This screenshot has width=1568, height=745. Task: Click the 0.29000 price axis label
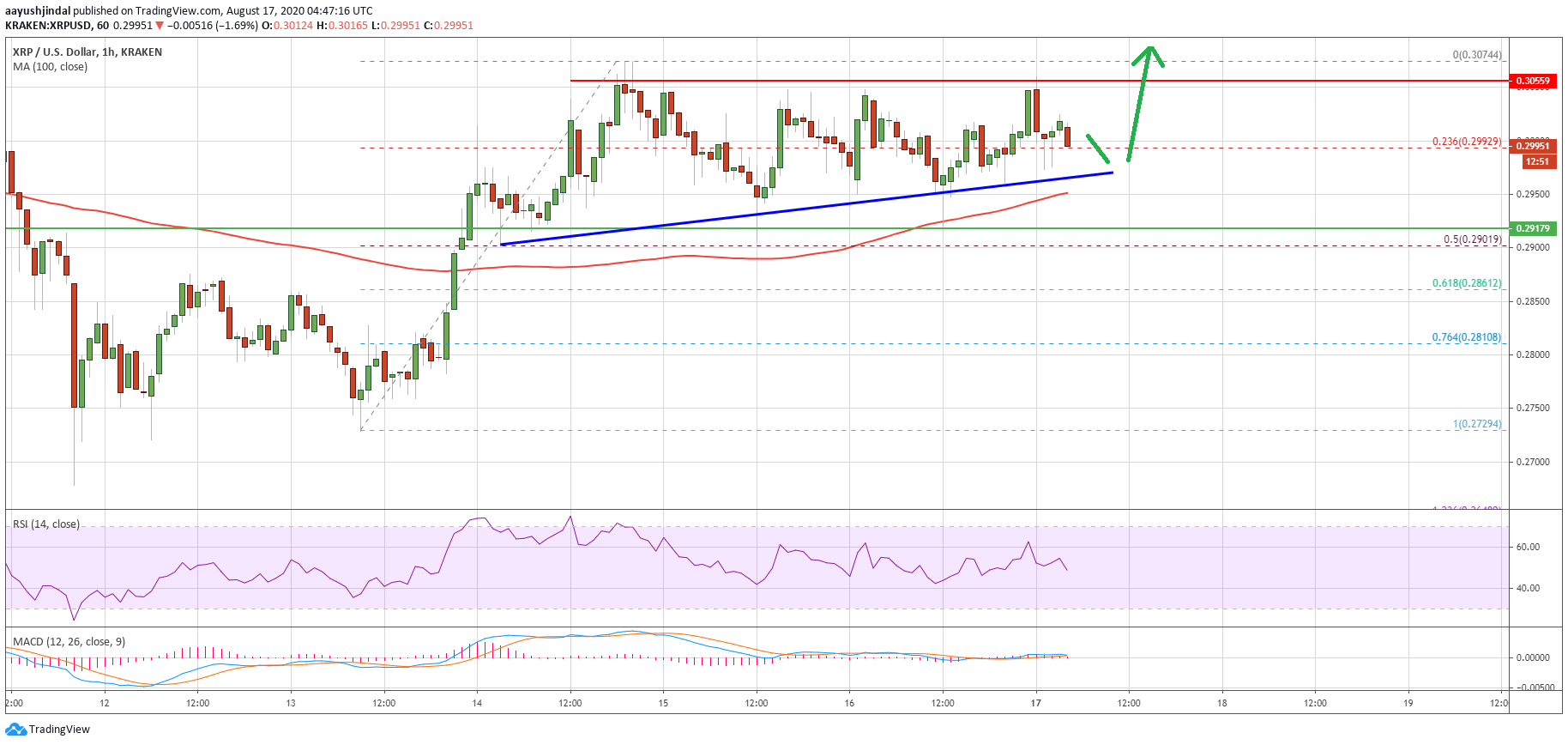click(x=1533, y=247)
